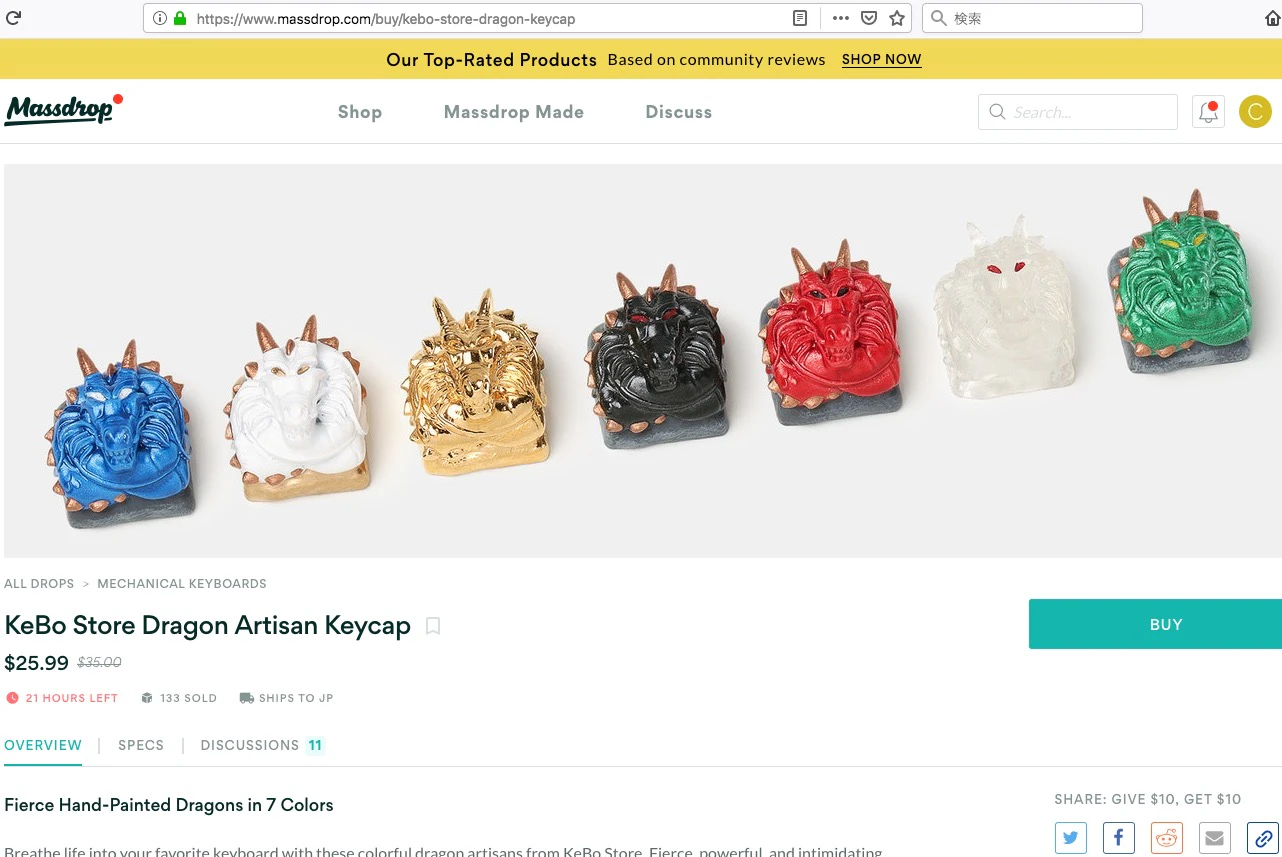1282x857 pixels.
Task: Share product on Reddit
Action: tap(1167, 838)
